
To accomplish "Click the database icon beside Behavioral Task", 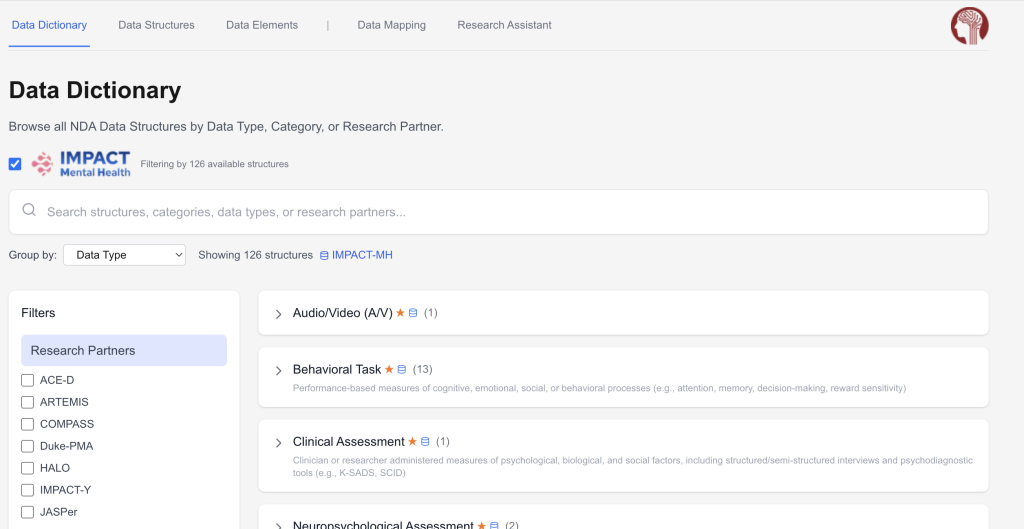I will point(402,370).
